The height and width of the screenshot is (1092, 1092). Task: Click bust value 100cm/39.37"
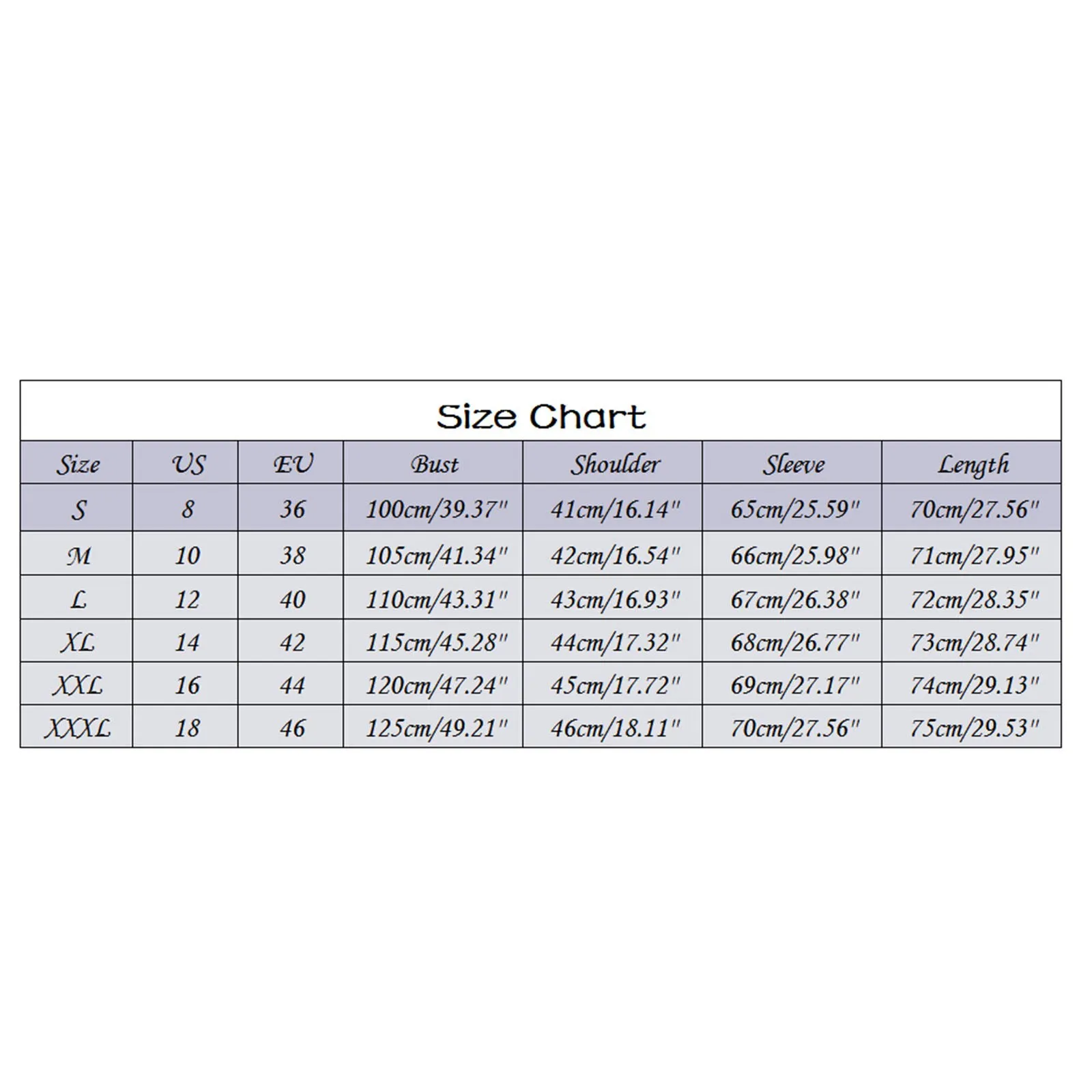pos(437,509)
